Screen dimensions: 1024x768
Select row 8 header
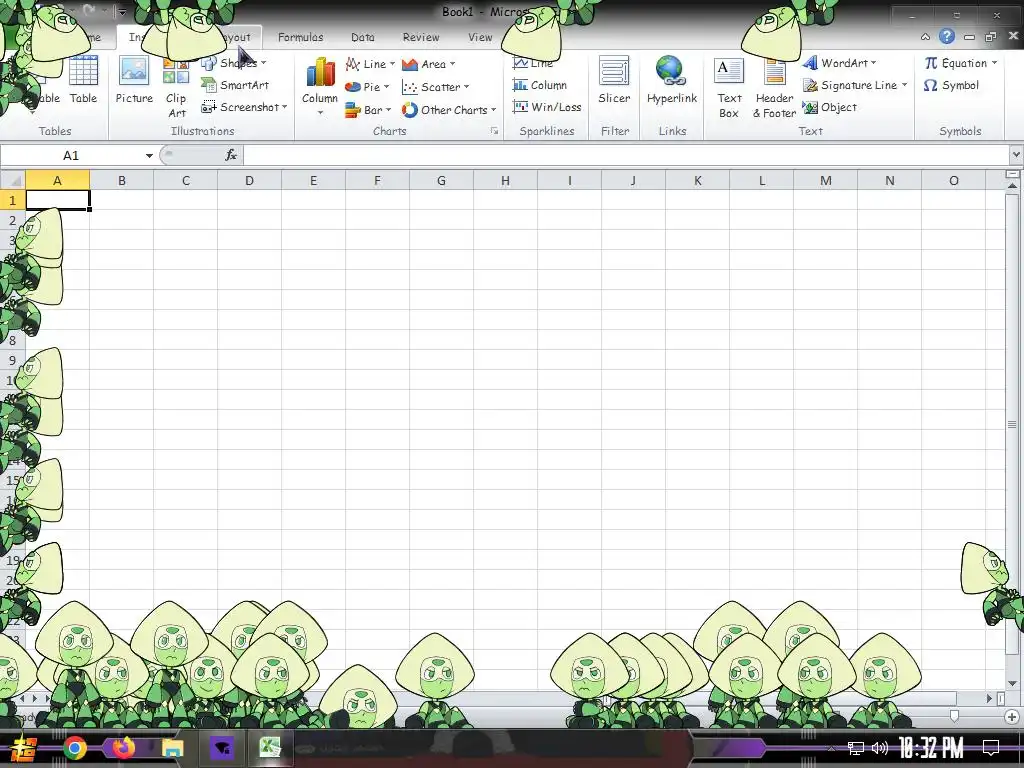point(12,340)
